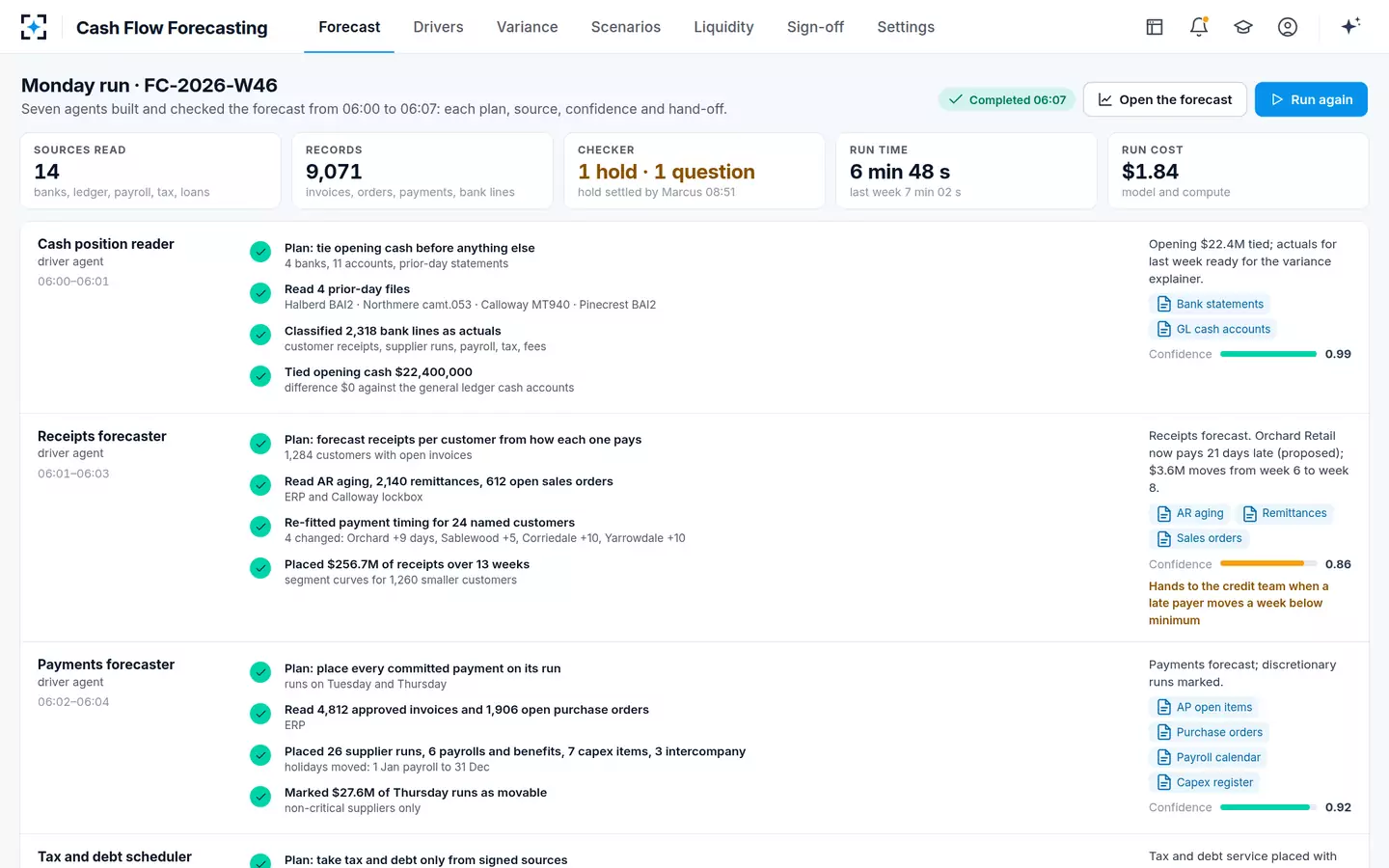Click the Receipts forecaster confidence bar
Image resolution: width=1389 pixels, height=868 pixels.
[x=1268, y=564]
